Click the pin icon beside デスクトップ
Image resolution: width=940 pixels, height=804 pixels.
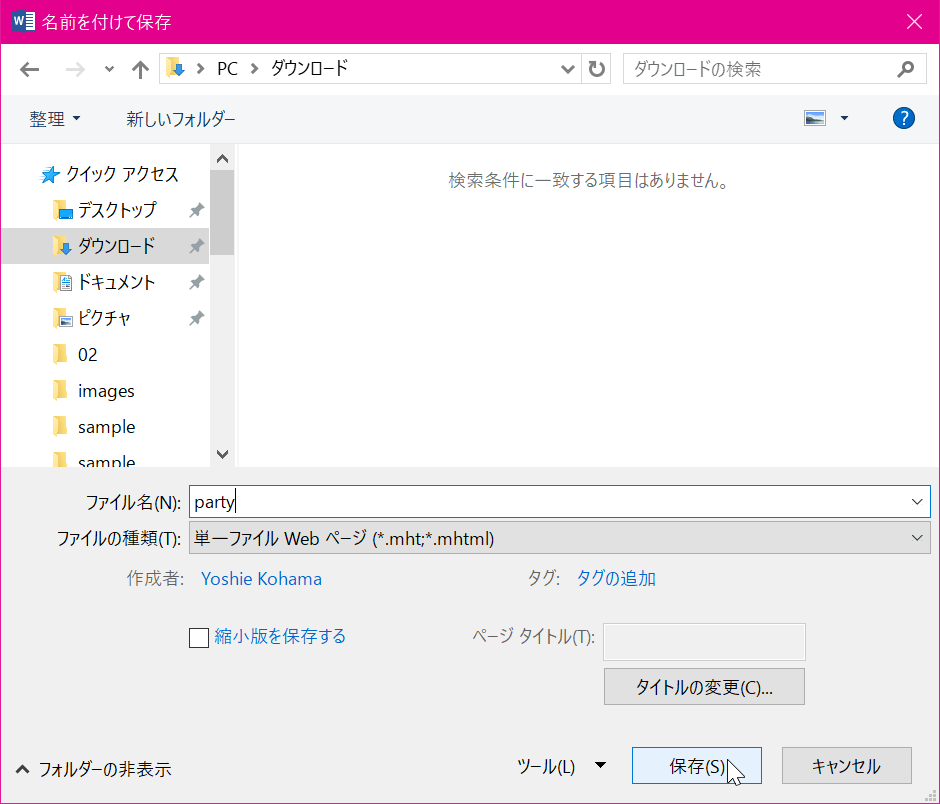197,210
